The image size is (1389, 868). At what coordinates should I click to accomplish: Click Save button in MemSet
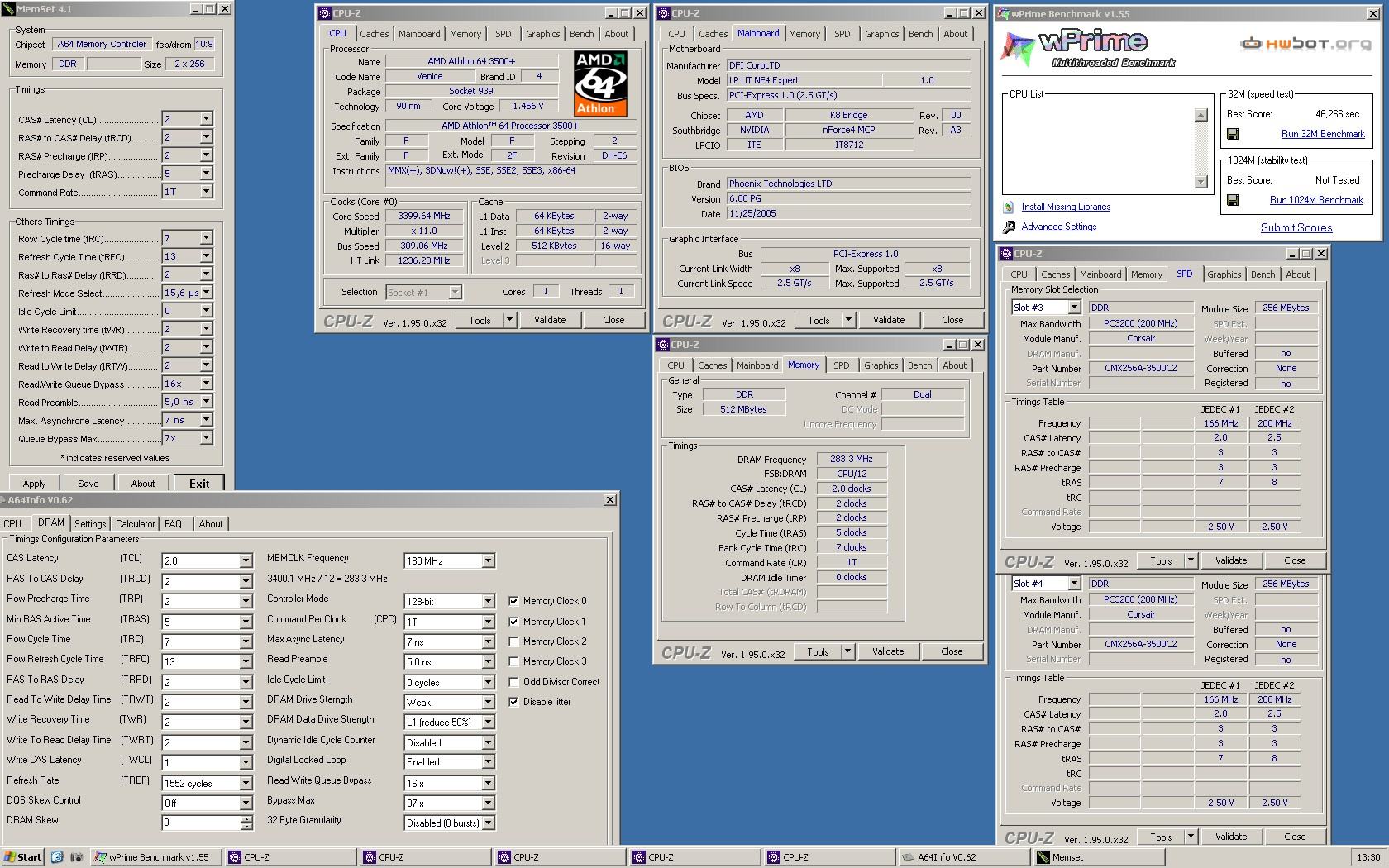coord(88,484)
